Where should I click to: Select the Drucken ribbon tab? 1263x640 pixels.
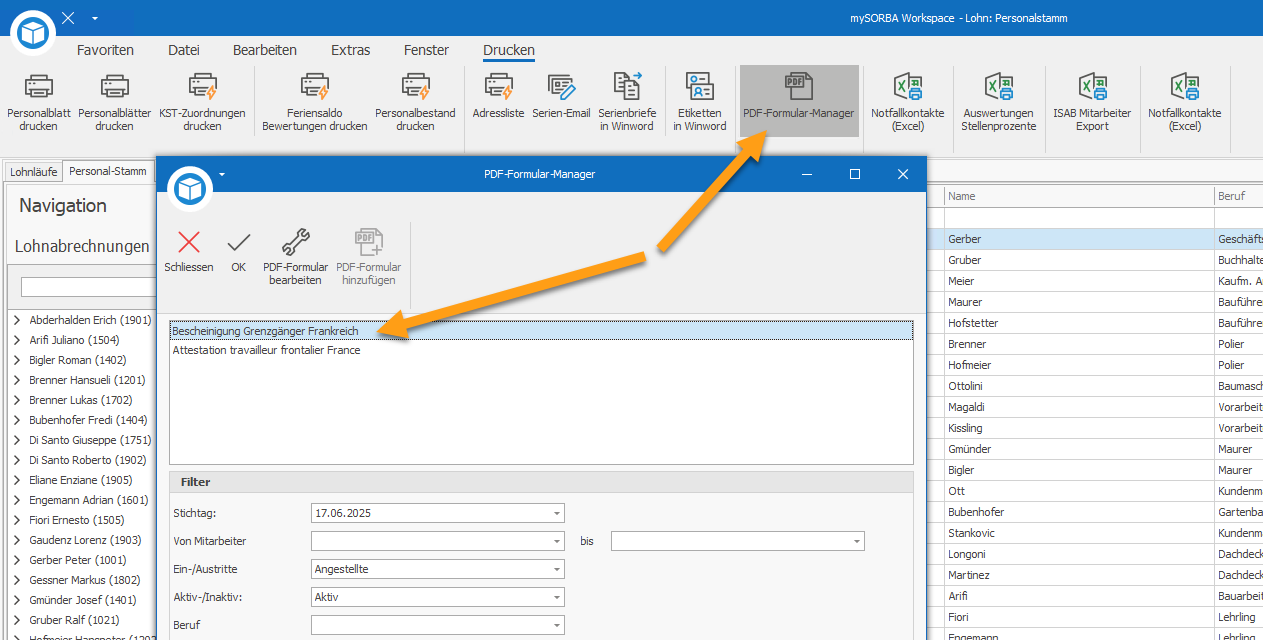[509, 50]
